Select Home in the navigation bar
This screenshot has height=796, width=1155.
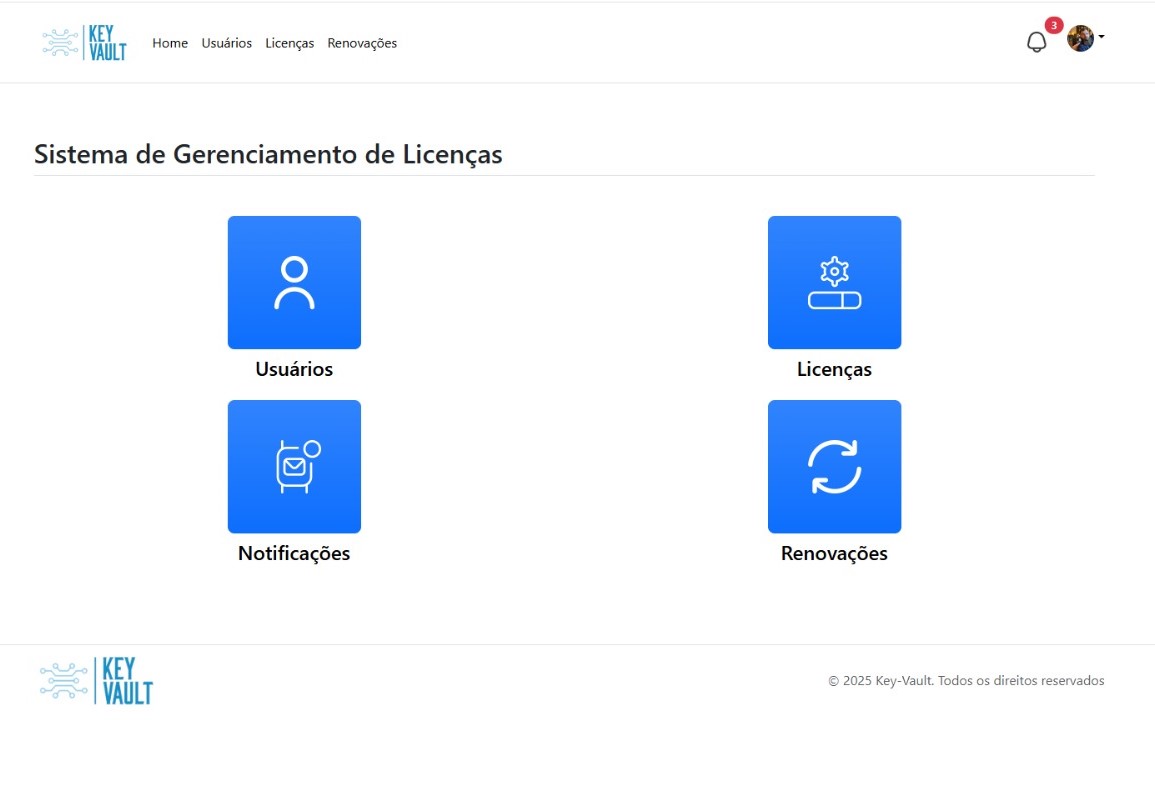[169, 43]
